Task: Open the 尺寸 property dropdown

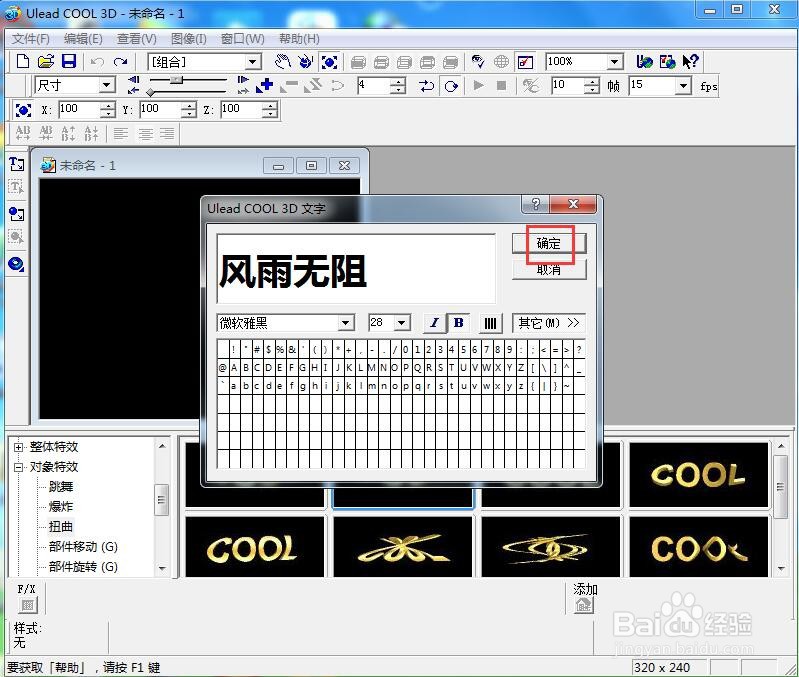Action: pyautogui.click(x=106, y=85)
